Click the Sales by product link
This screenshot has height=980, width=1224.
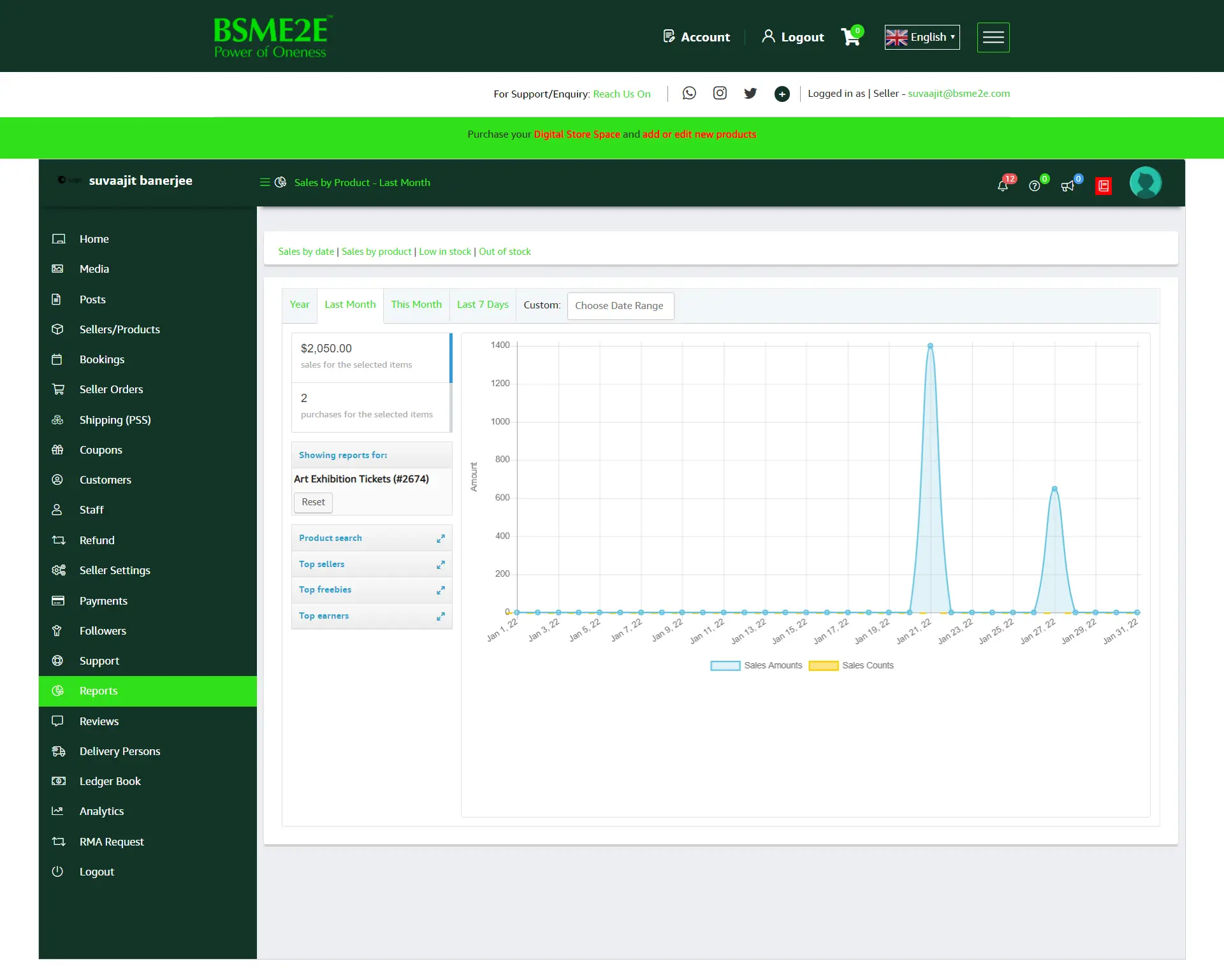click(377, 252)
